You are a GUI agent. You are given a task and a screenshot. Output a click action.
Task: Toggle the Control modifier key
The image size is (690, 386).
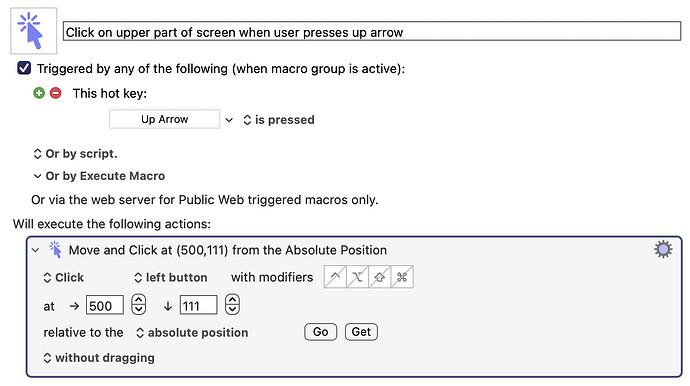coord(335,277)
